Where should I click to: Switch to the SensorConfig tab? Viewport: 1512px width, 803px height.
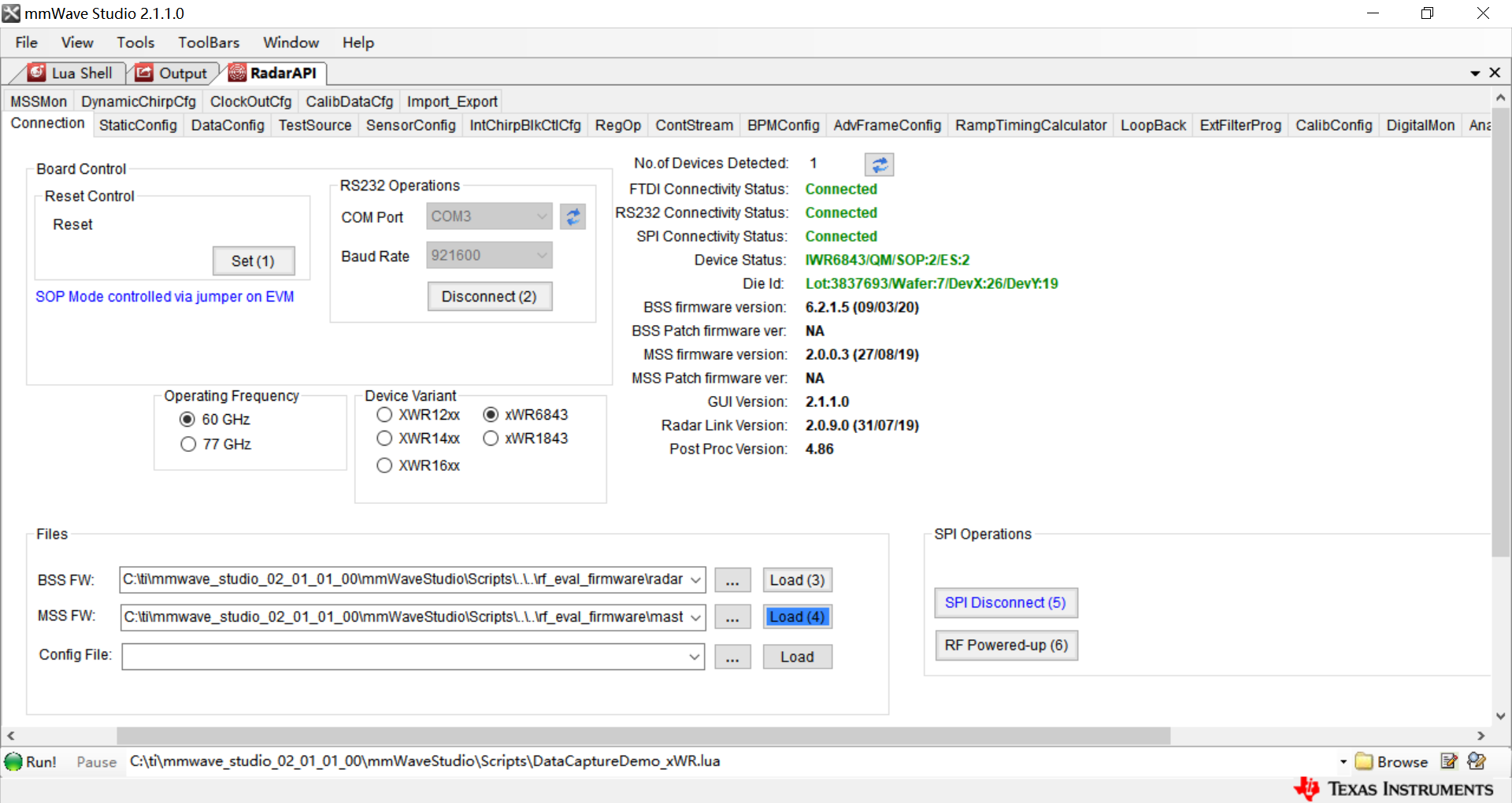(410, 125)
